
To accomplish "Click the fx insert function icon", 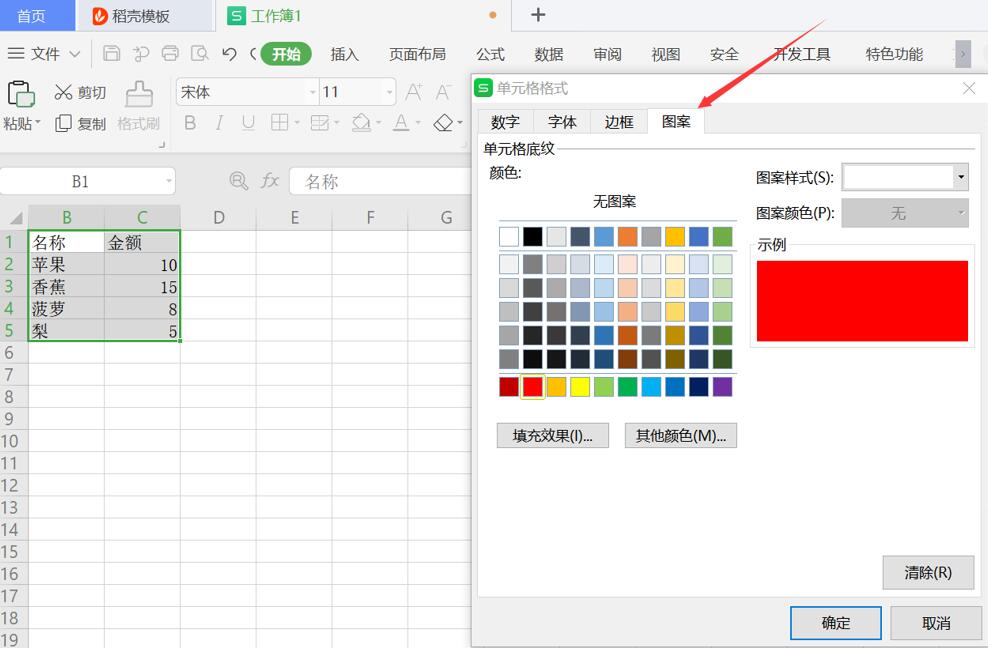I will 270,181.
